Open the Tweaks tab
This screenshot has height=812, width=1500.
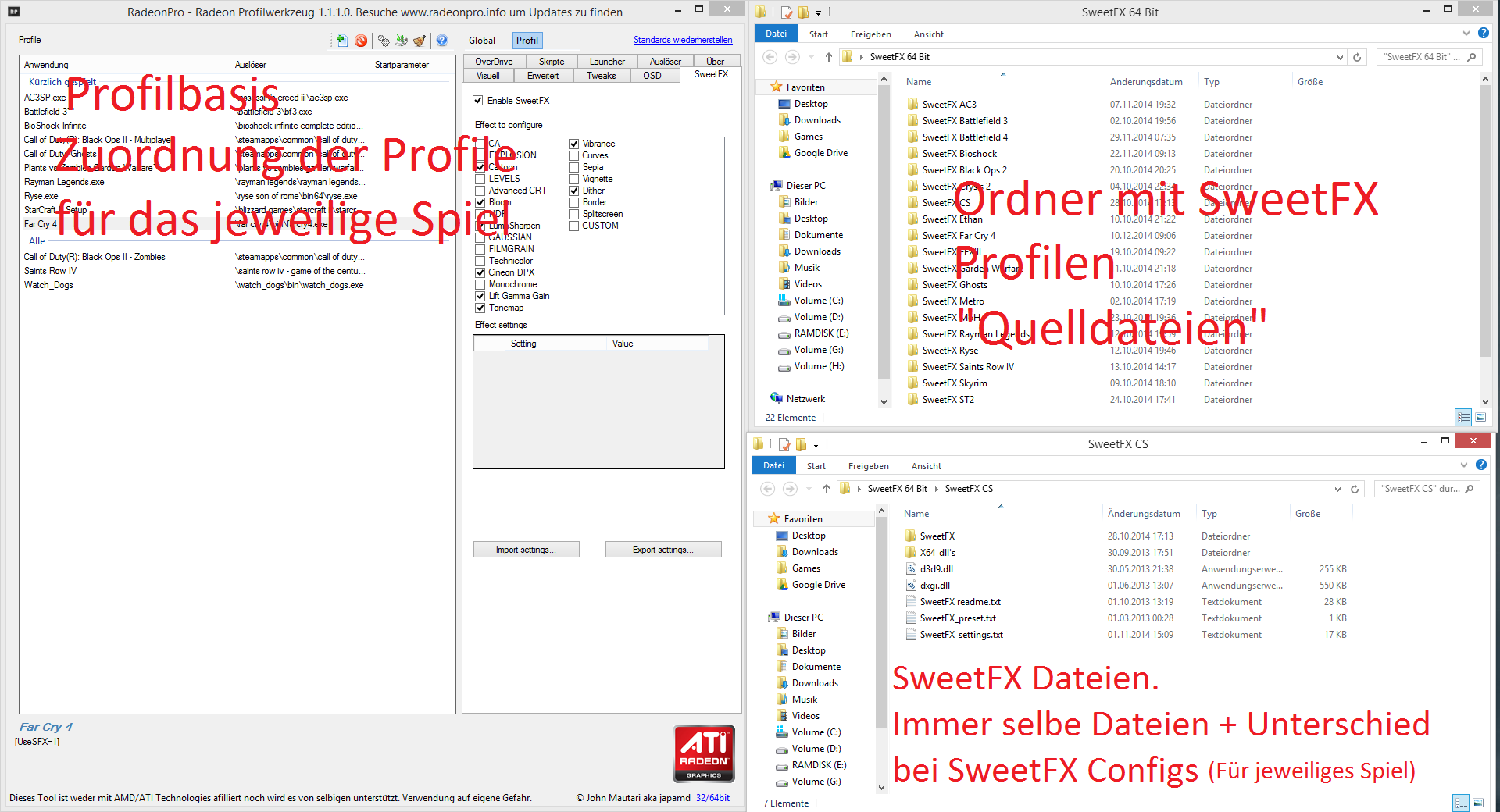(602, 76)
